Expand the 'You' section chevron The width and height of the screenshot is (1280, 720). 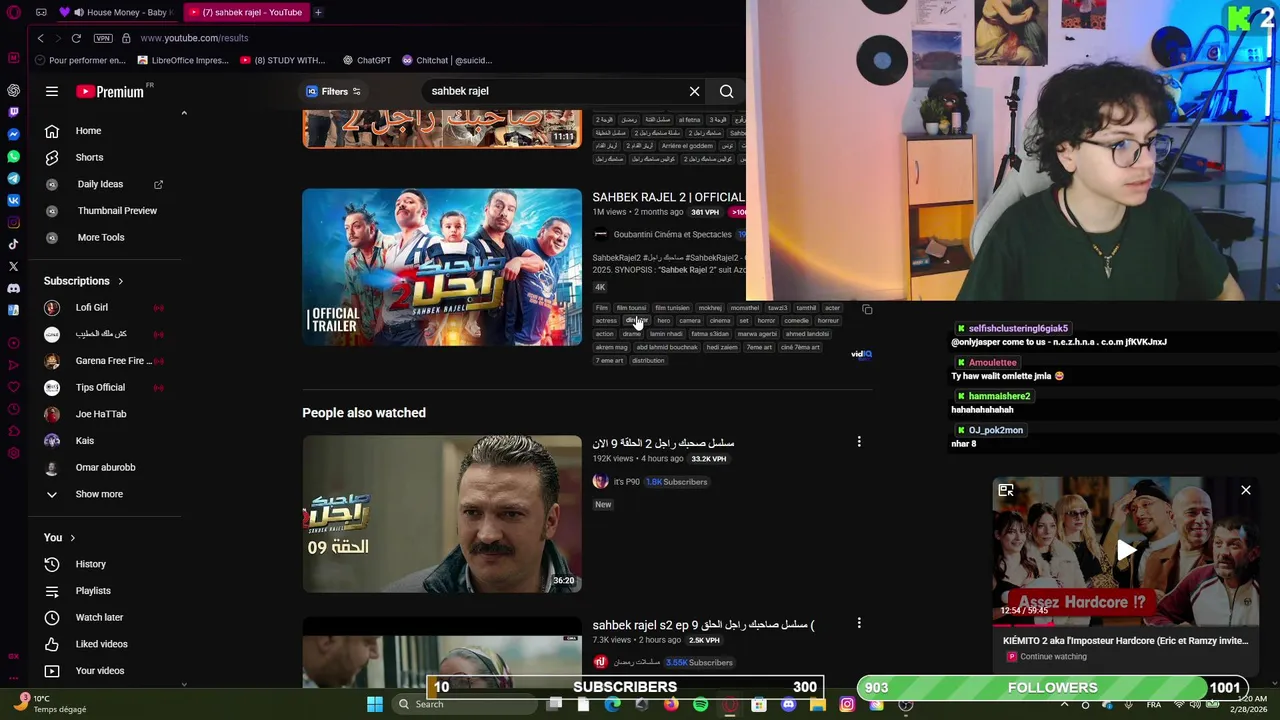(72, 538)
